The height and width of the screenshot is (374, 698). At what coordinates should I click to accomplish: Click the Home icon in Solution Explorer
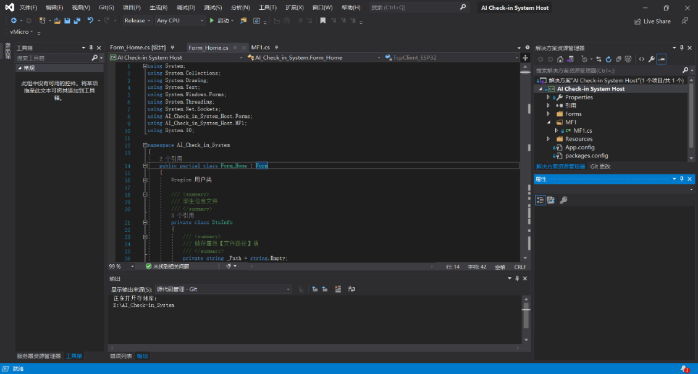tap(560, 59)
